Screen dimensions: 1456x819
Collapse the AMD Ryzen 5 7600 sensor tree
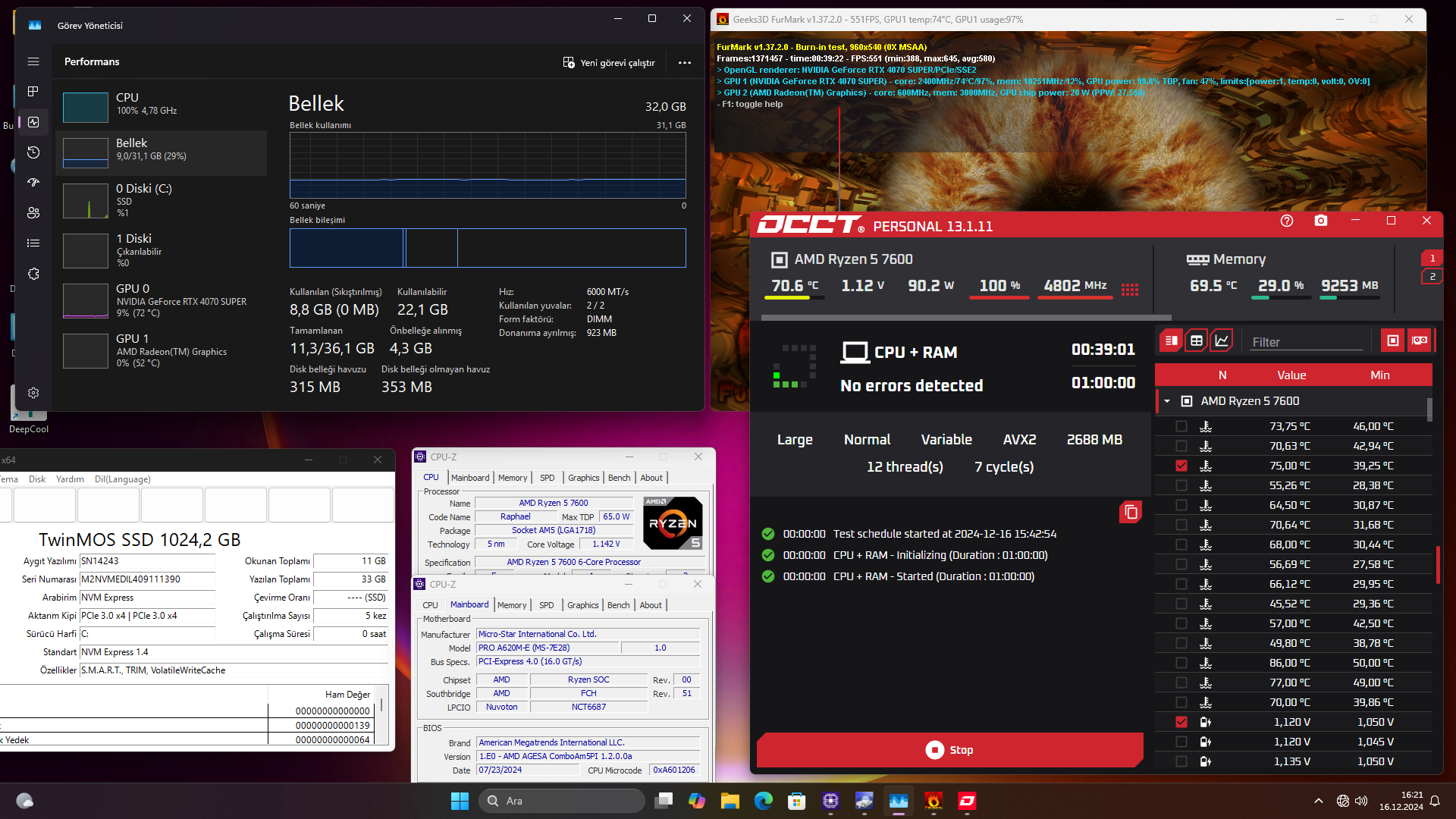(x=1166, y=400)
